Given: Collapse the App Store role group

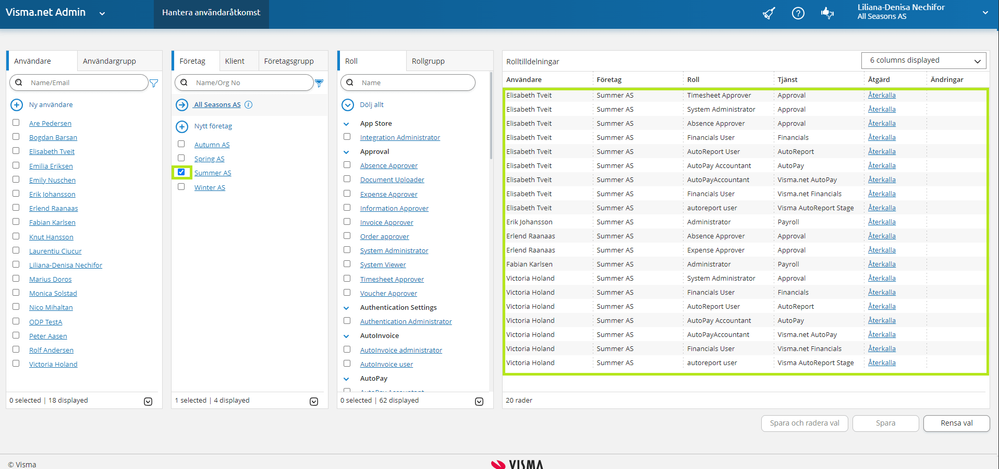Looking at the screenshot, I should 347,124.
